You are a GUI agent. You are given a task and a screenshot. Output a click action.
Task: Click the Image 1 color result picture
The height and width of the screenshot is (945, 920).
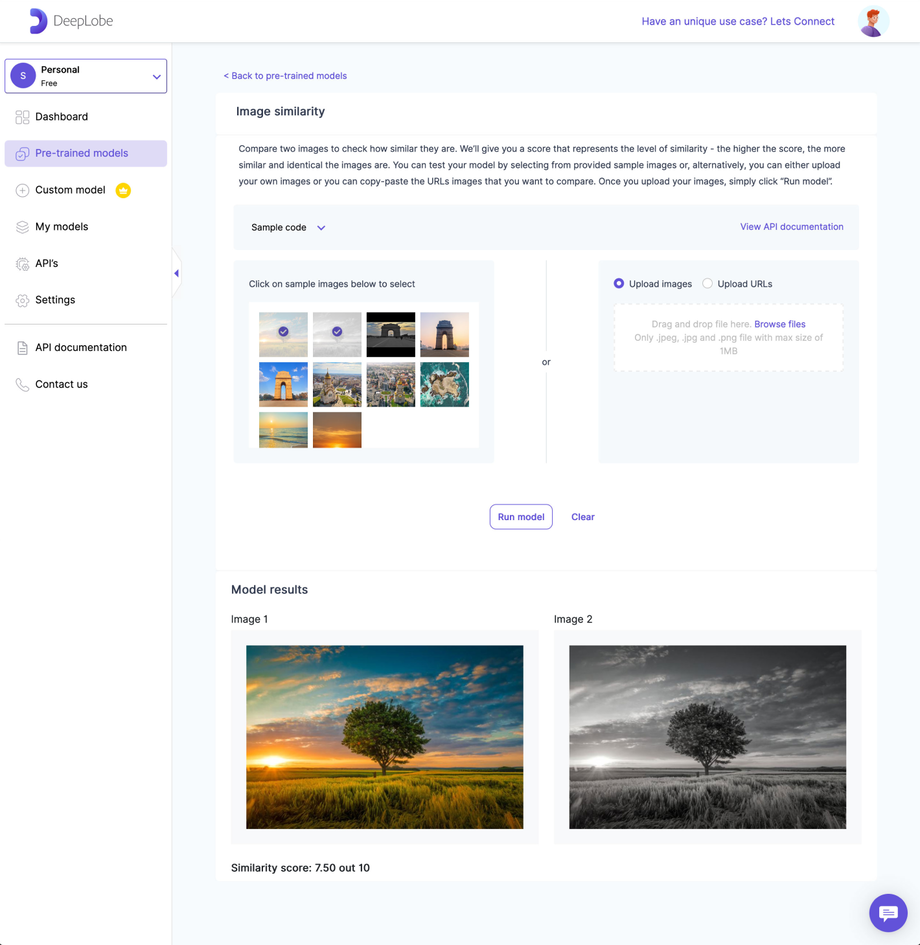(384, 737)
